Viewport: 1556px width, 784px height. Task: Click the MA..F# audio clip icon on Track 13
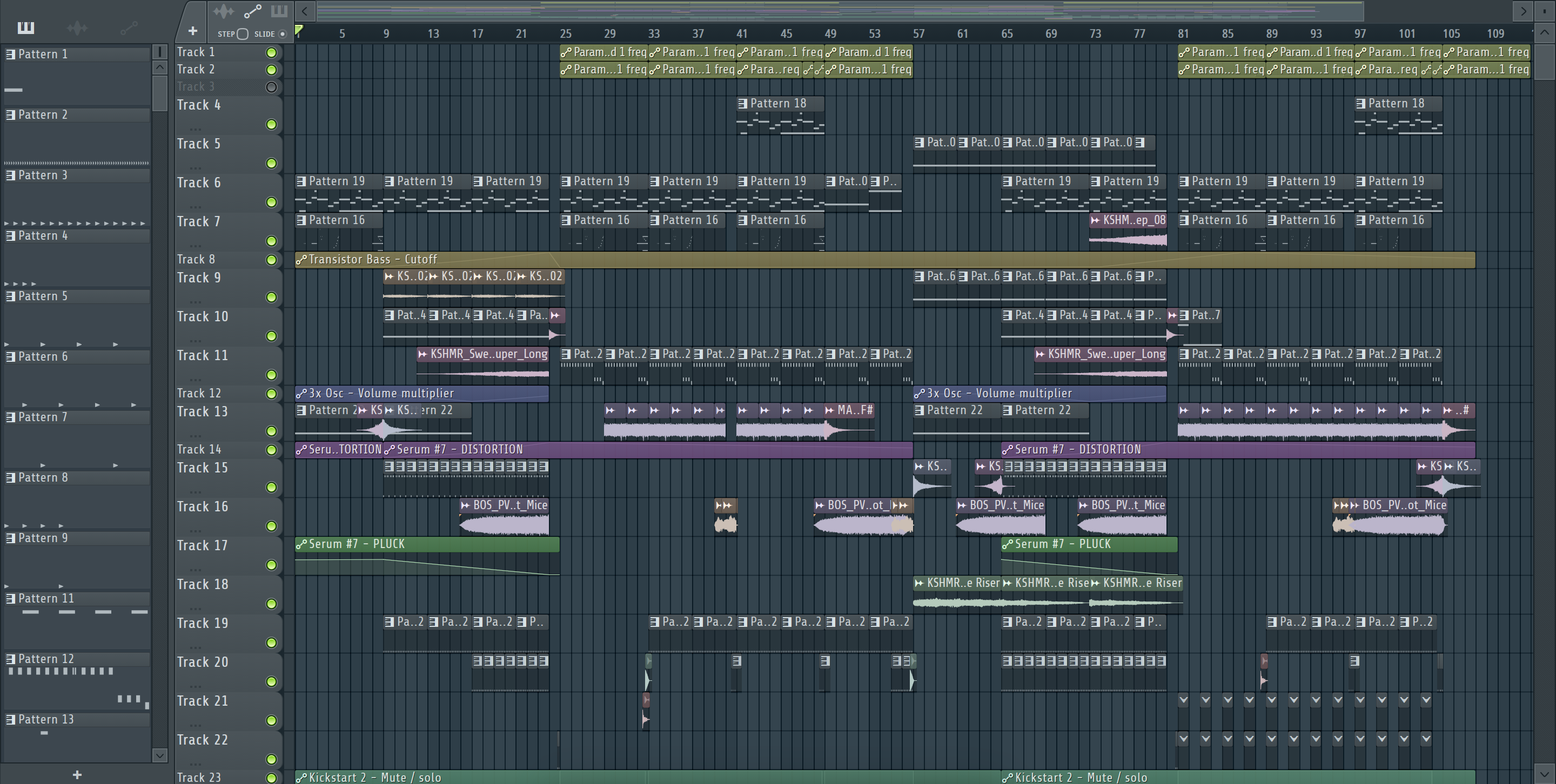(x=830, y=410)
